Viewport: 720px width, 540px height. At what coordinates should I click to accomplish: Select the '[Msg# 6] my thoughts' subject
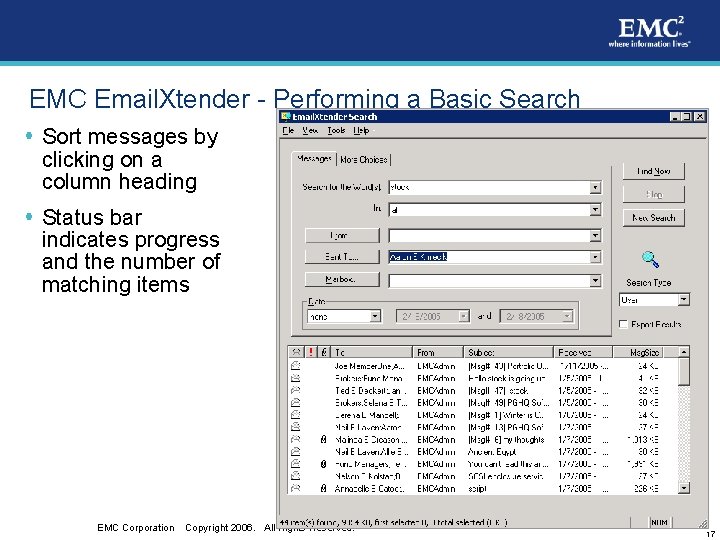tap(506, 439)
